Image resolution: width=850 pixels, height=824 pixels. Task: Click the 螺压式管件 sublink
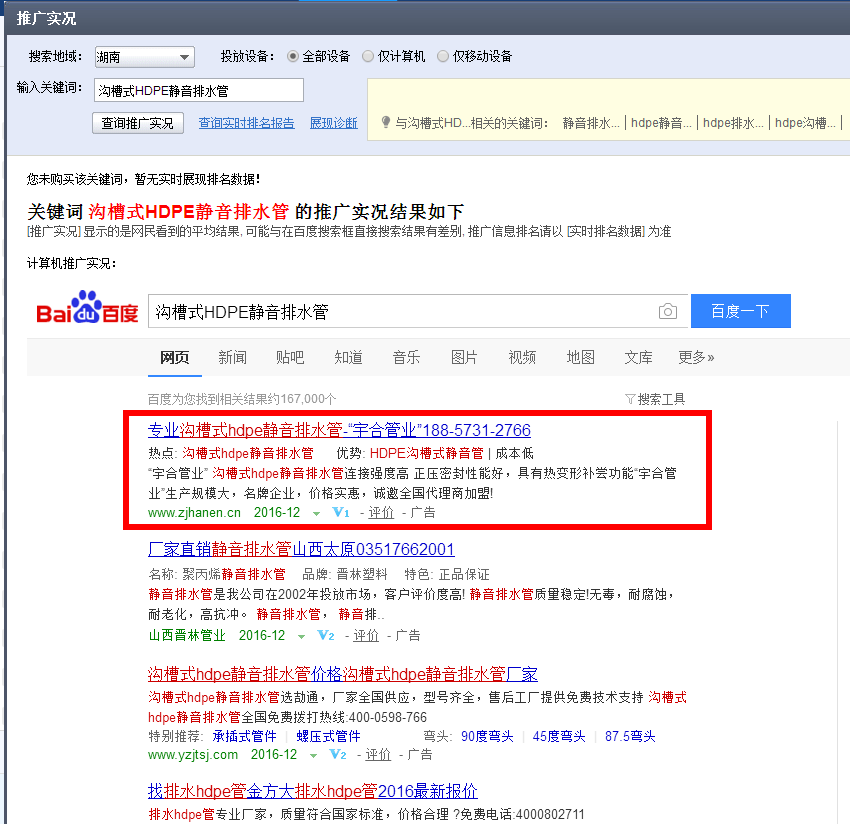click(x=329, y=736)
